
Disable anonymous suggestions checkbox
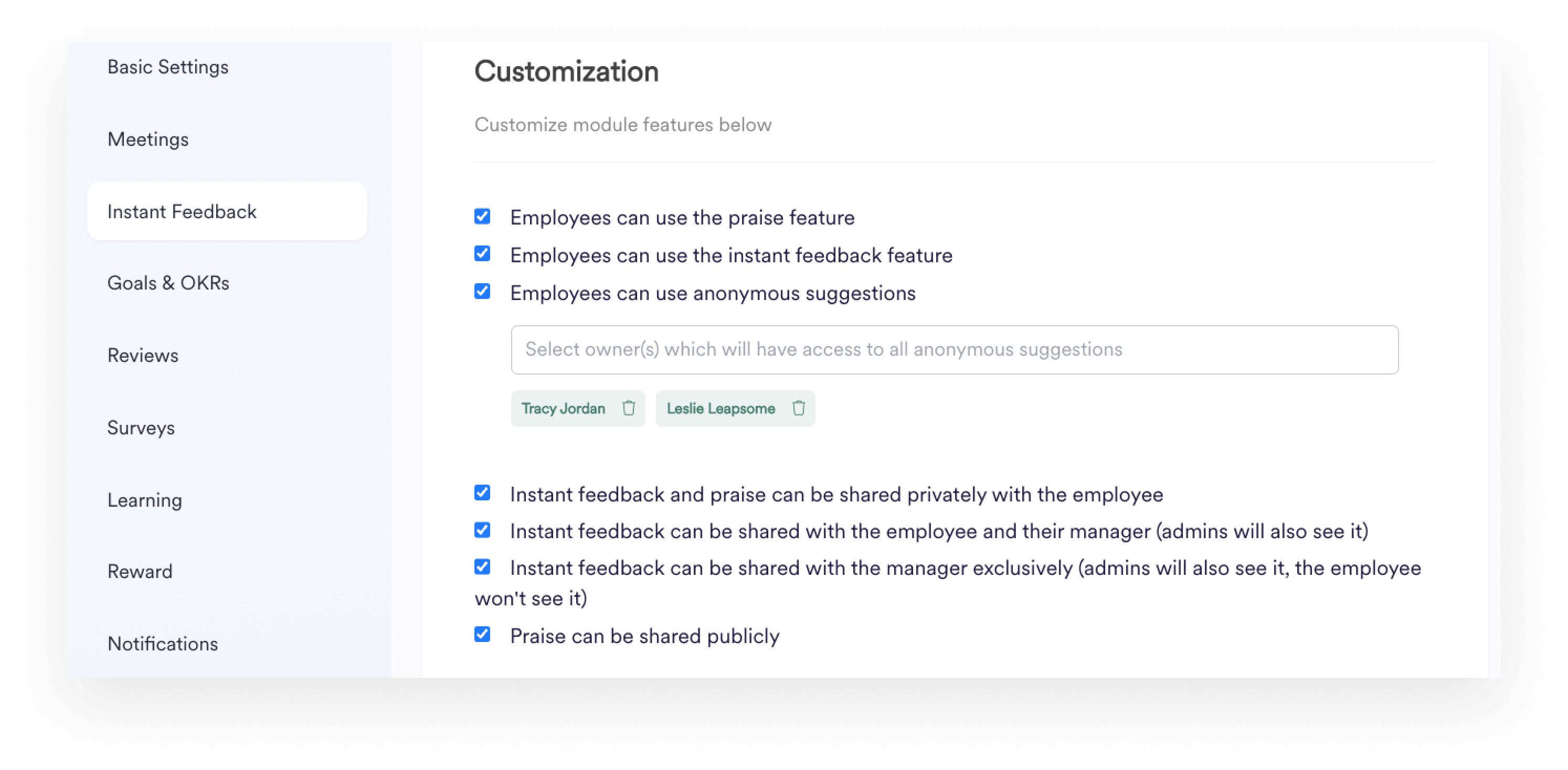click(482, 291)
